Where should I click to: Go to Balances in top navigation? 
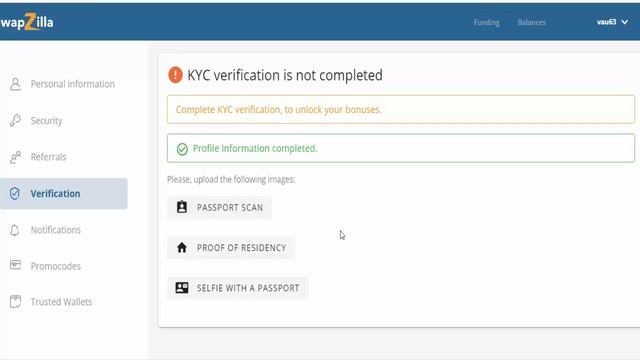pyautogui.click(x=531, y=22)
